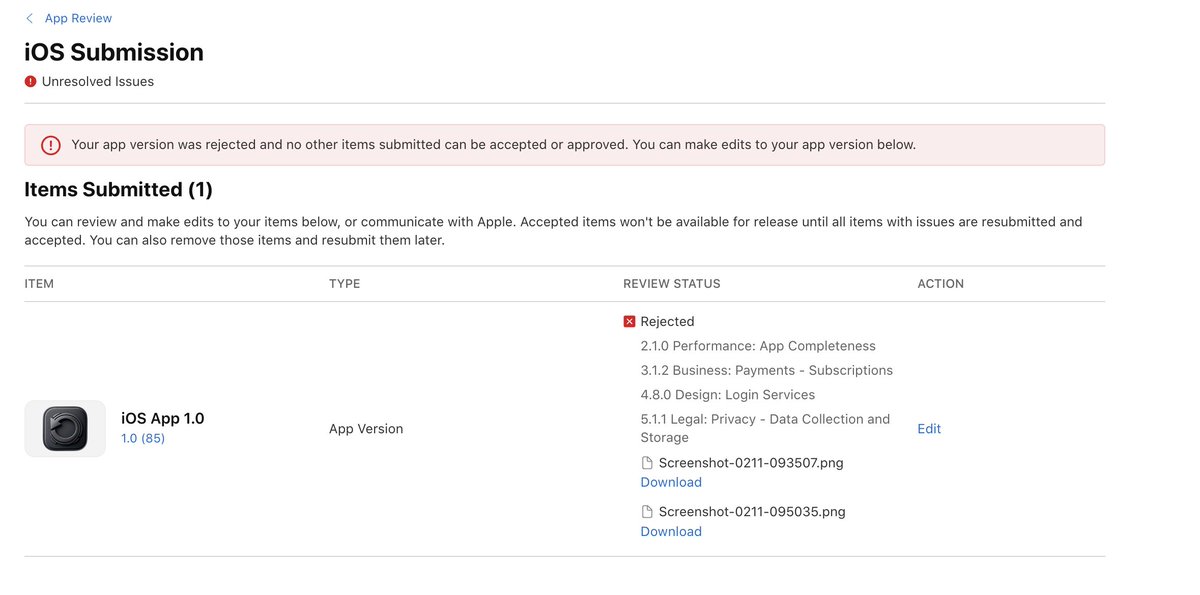
Task: Click file icon for Screenshot-0211-093507.png
Action: pyautogui.click(x=647, y=463)
